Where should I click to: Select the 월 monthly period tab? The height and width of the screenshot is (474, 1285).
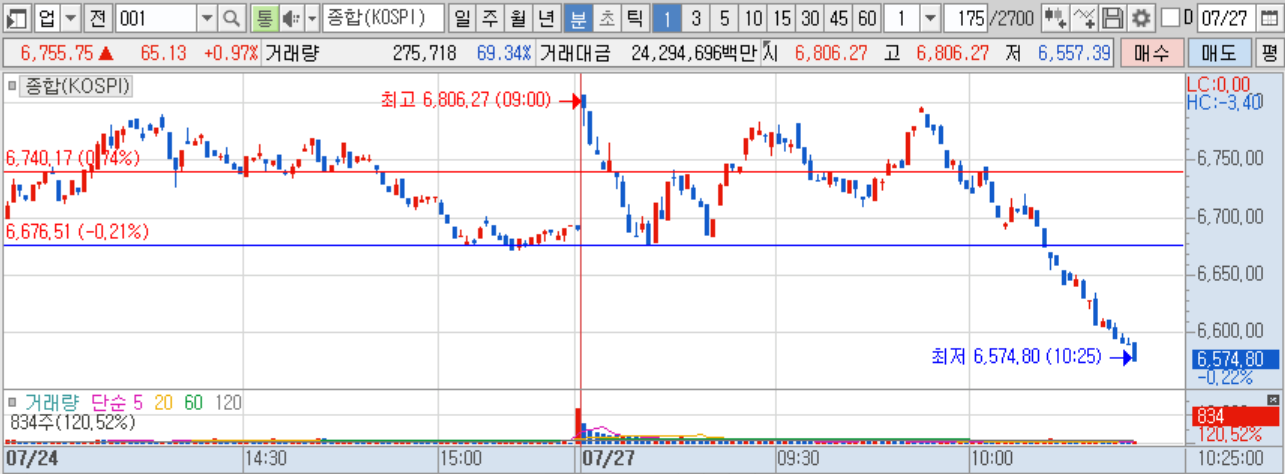point(518,17)
